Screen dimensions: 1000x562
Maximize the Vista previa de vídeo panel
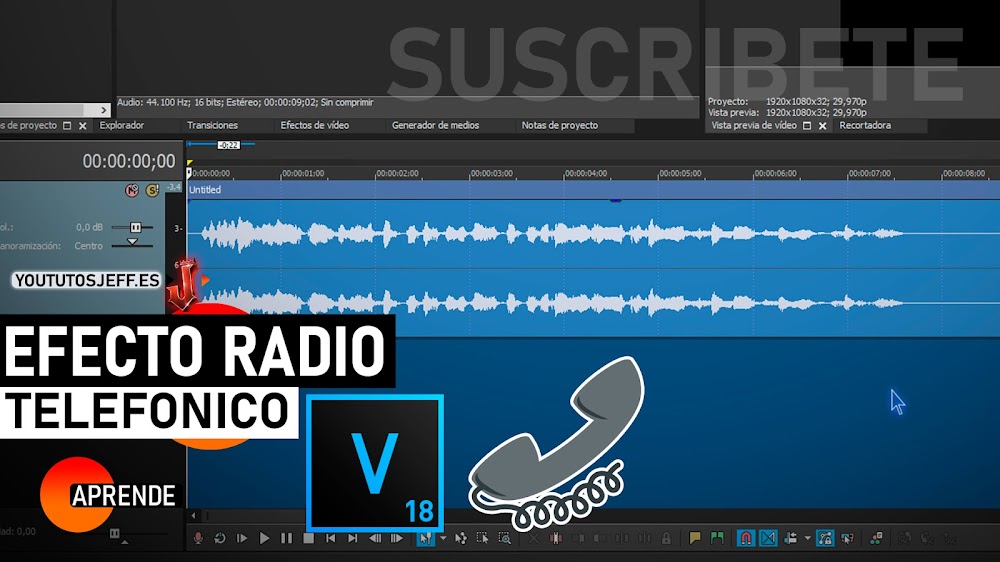807,126
